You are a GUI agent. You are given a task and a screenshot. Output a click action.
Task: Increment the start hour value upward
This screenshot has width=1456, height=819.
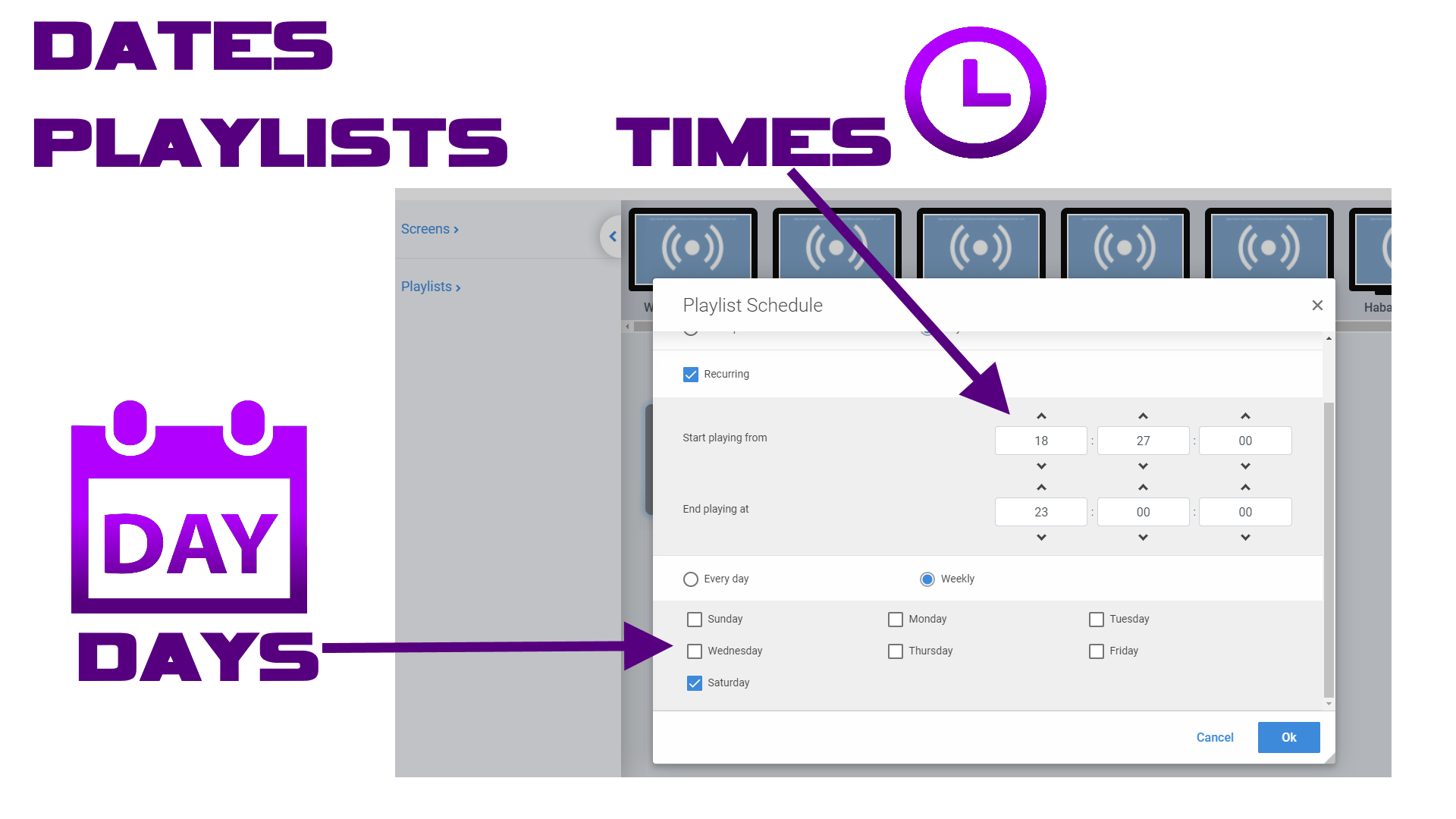1041,416
